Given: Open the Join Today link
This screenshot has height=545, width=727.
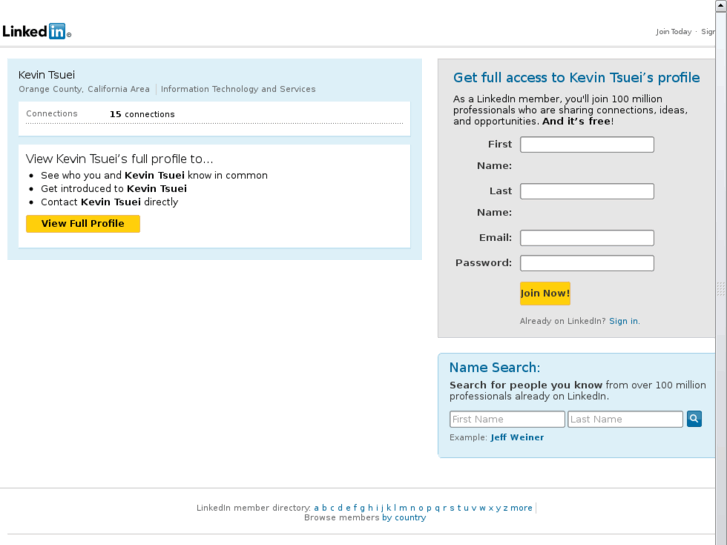Looking at the screenshot, I should pyautogui.click(x=673, y=32).
